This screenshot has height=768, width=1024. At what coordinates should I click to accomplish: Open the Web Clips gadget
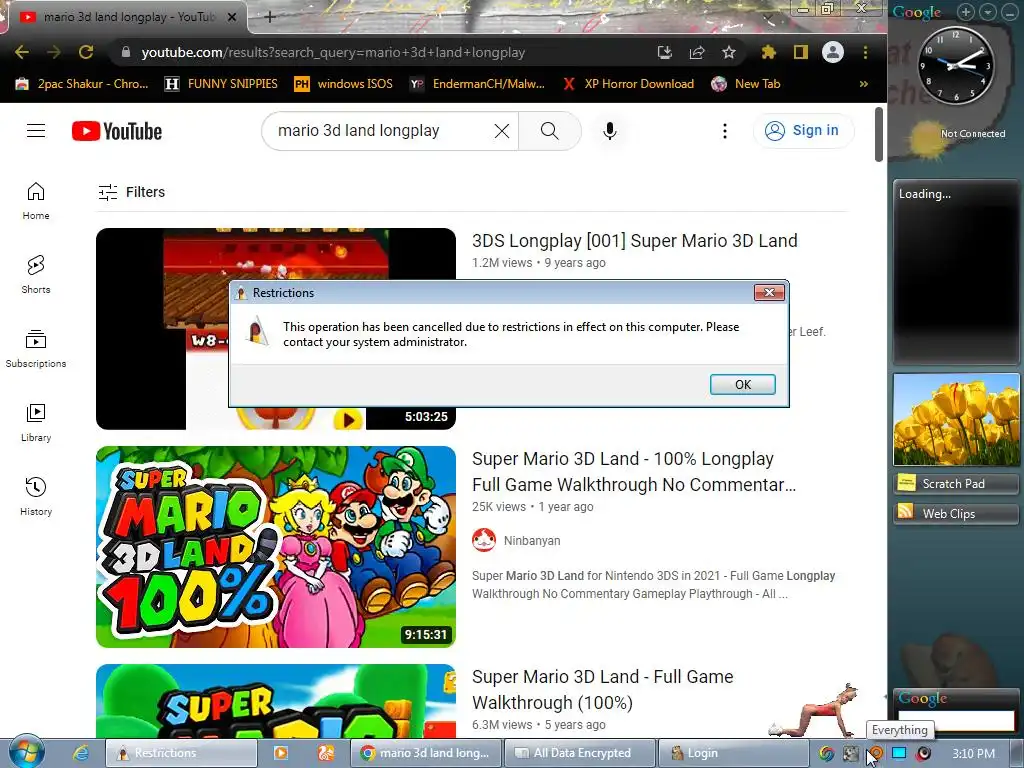pos(955,513)
